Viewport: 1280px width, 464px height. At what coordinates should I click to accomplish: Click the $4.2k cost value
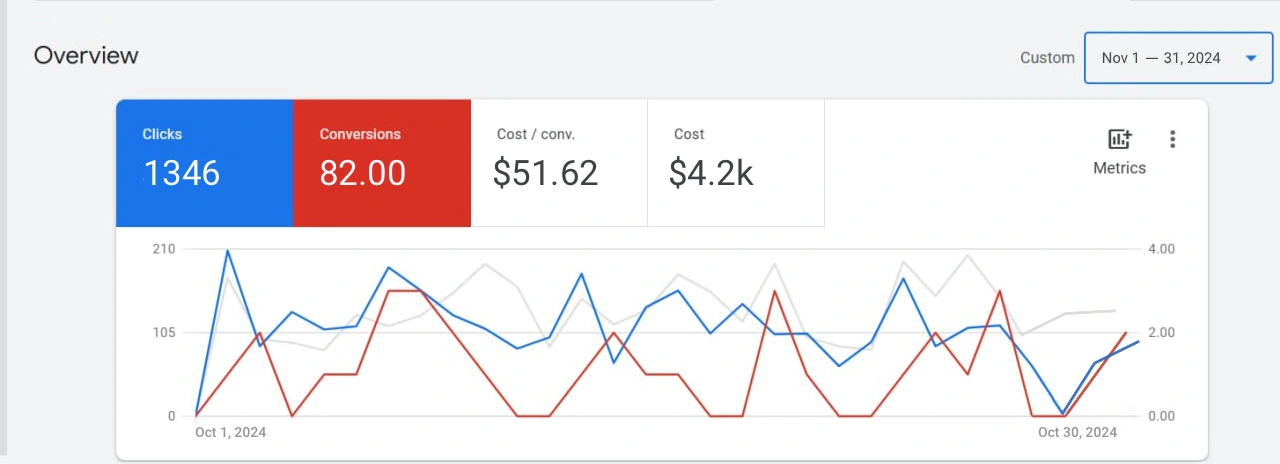point(710,174)
